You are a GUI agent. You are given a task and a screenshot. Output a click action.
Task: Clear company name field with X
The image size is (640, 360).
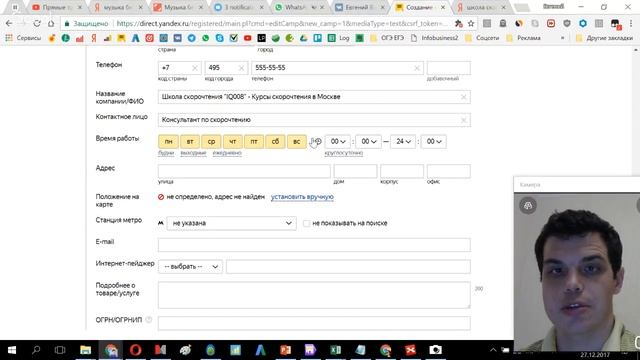(x=463, y=97)
